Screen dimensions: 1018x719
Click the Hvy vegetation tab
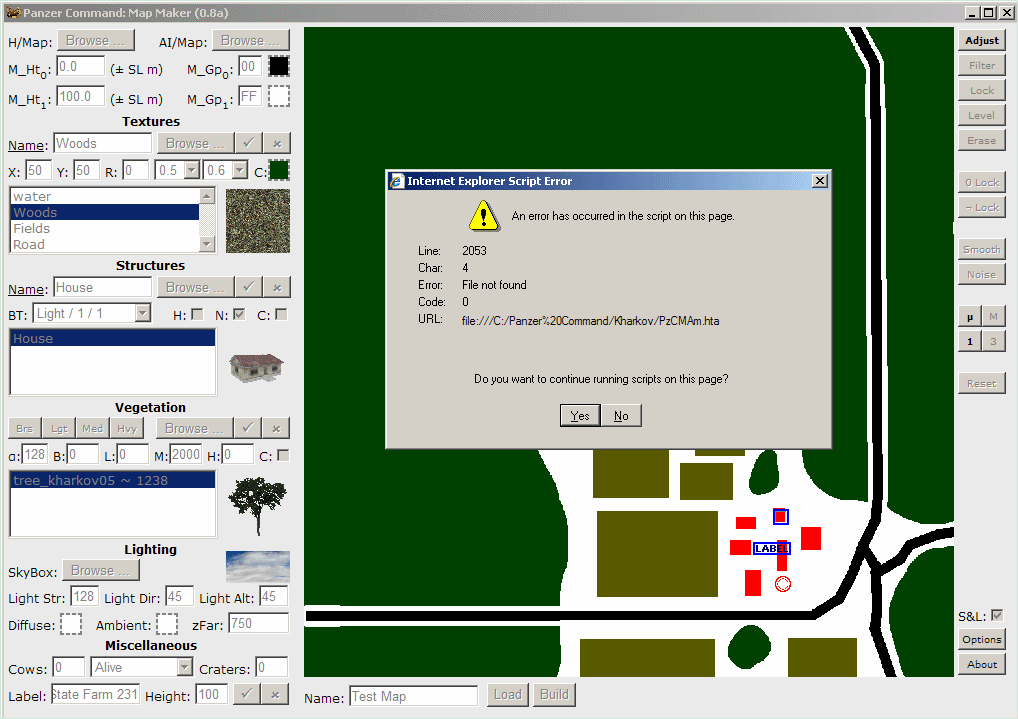point(127,429)
